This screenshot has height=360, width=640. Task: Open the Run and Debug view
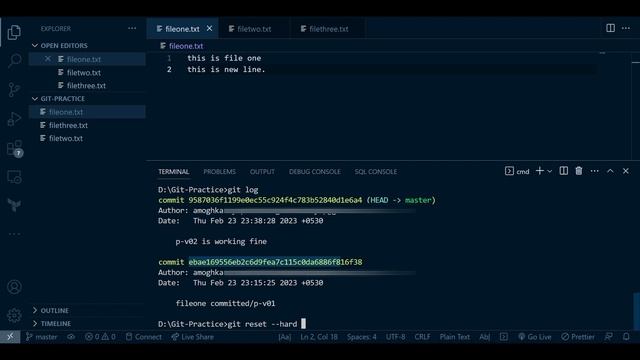click(14, 119)
